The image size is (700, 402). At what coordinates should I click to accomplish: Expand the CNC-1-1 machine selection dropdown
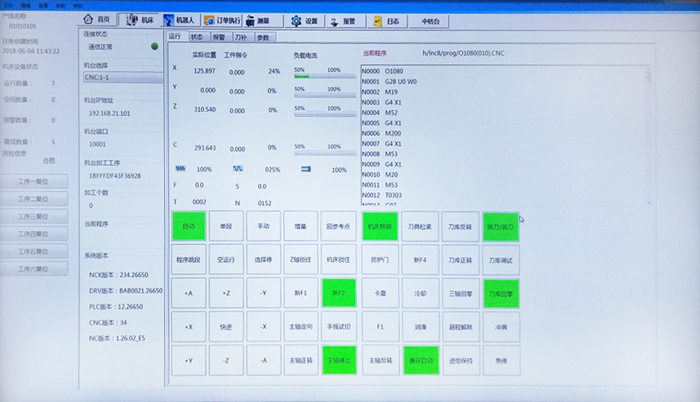[121, 77]
